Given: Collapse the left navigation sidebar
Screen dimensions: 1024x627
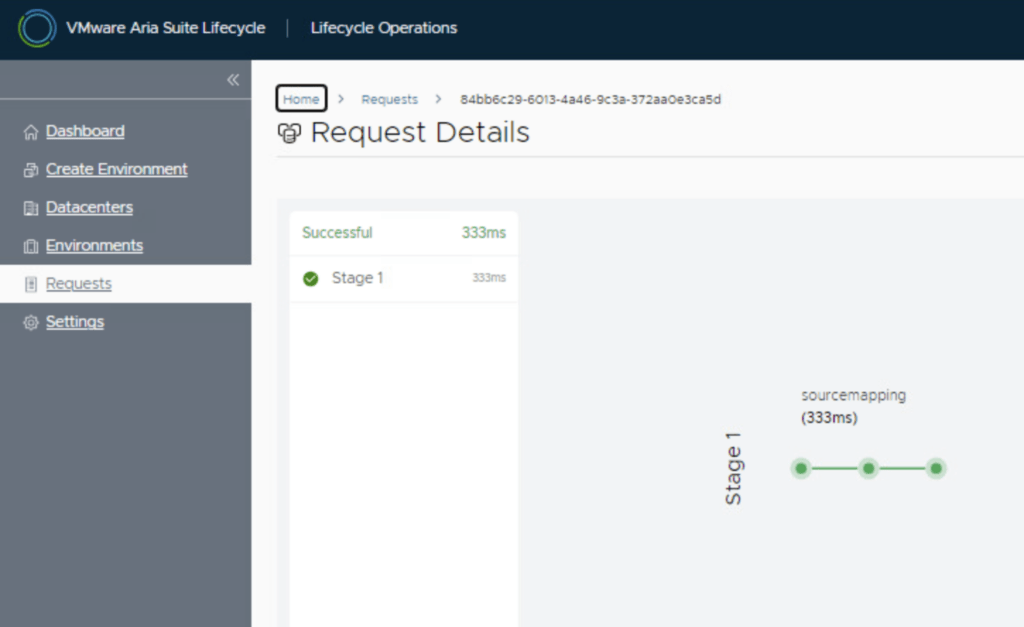Looking at the screenshot, I should pos(233,80).
